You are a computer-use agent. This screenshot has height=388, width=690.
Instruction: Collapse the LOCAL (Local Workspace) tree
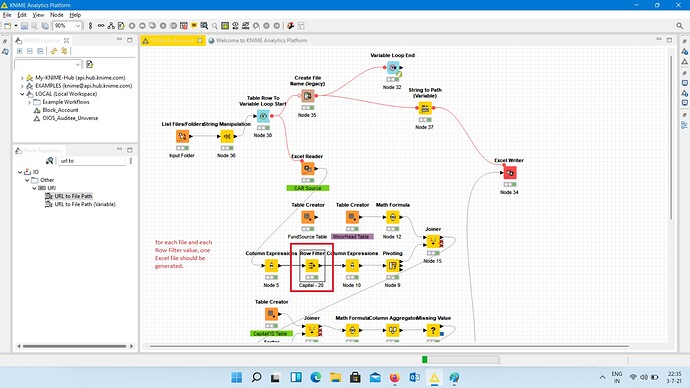(x=22, y=94)
